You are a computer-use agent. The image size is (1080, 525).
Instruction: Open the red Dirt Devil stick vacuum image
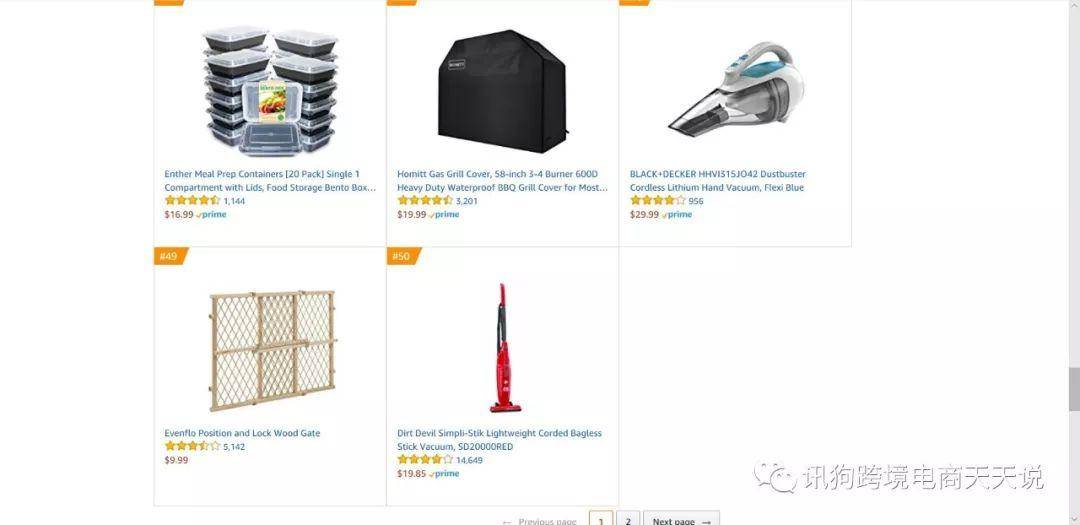pos(505,348)
